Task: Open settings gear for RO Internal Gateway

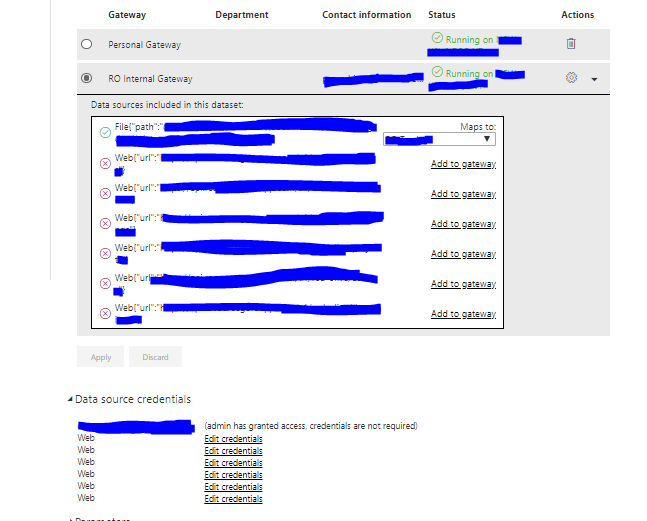Action: pyautogui.click(x=571, y=78)
